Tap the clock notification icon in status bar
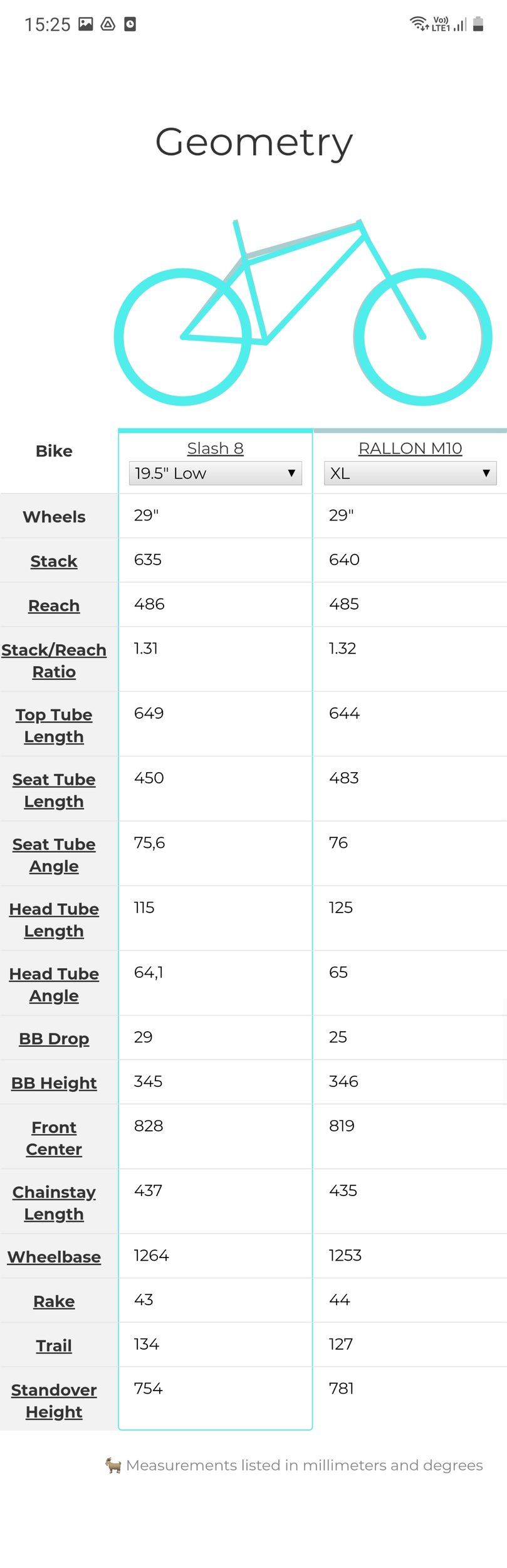Screen dimensions: 507x1568 (x=130, y=24)
